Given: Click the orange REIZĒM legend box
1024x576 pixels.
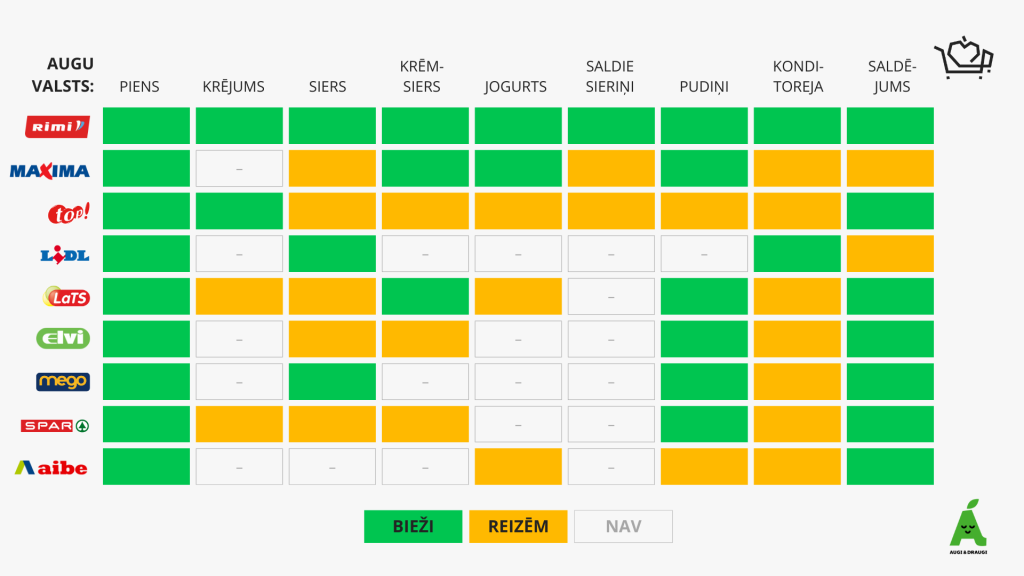Looking at the screenshot, I should 518,526.
